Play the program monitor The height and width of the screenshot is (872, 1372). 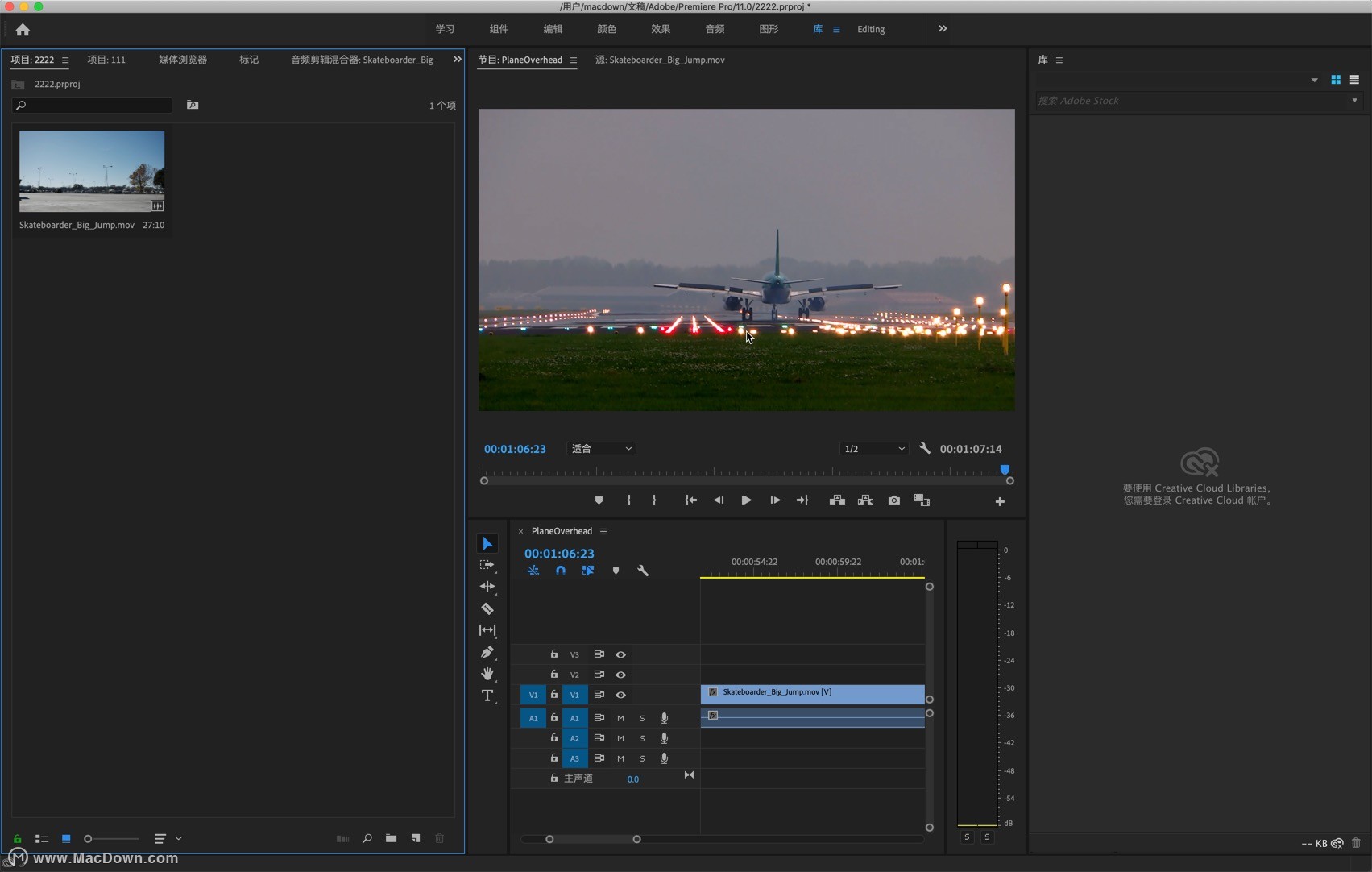(746, 500)
